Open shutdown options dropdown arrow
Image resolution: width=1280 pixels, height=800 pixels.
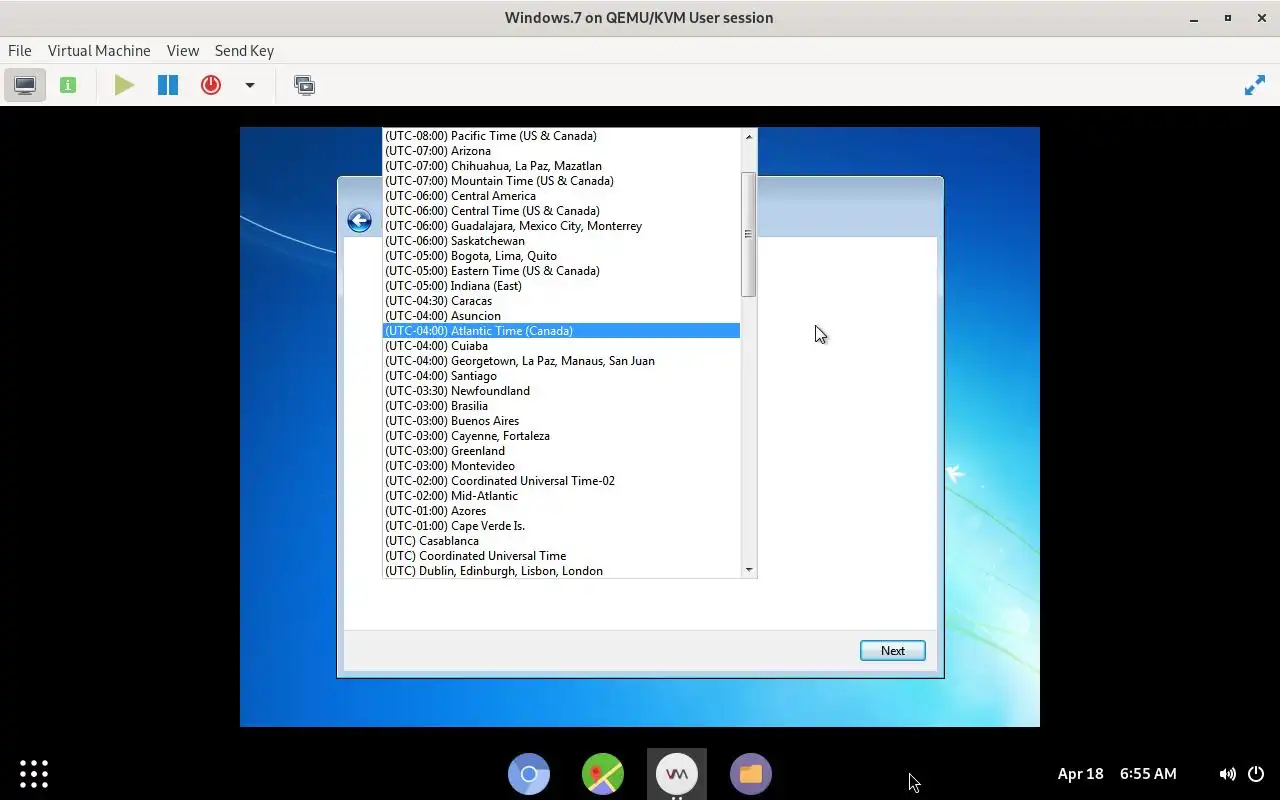click(x=250, y=85)
